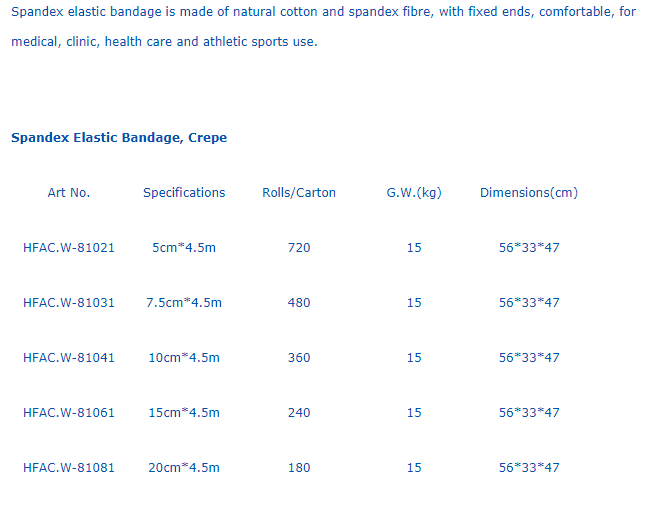
Task: Click the 5cm*4.5m specification cell
Action: tap(184, 248)
